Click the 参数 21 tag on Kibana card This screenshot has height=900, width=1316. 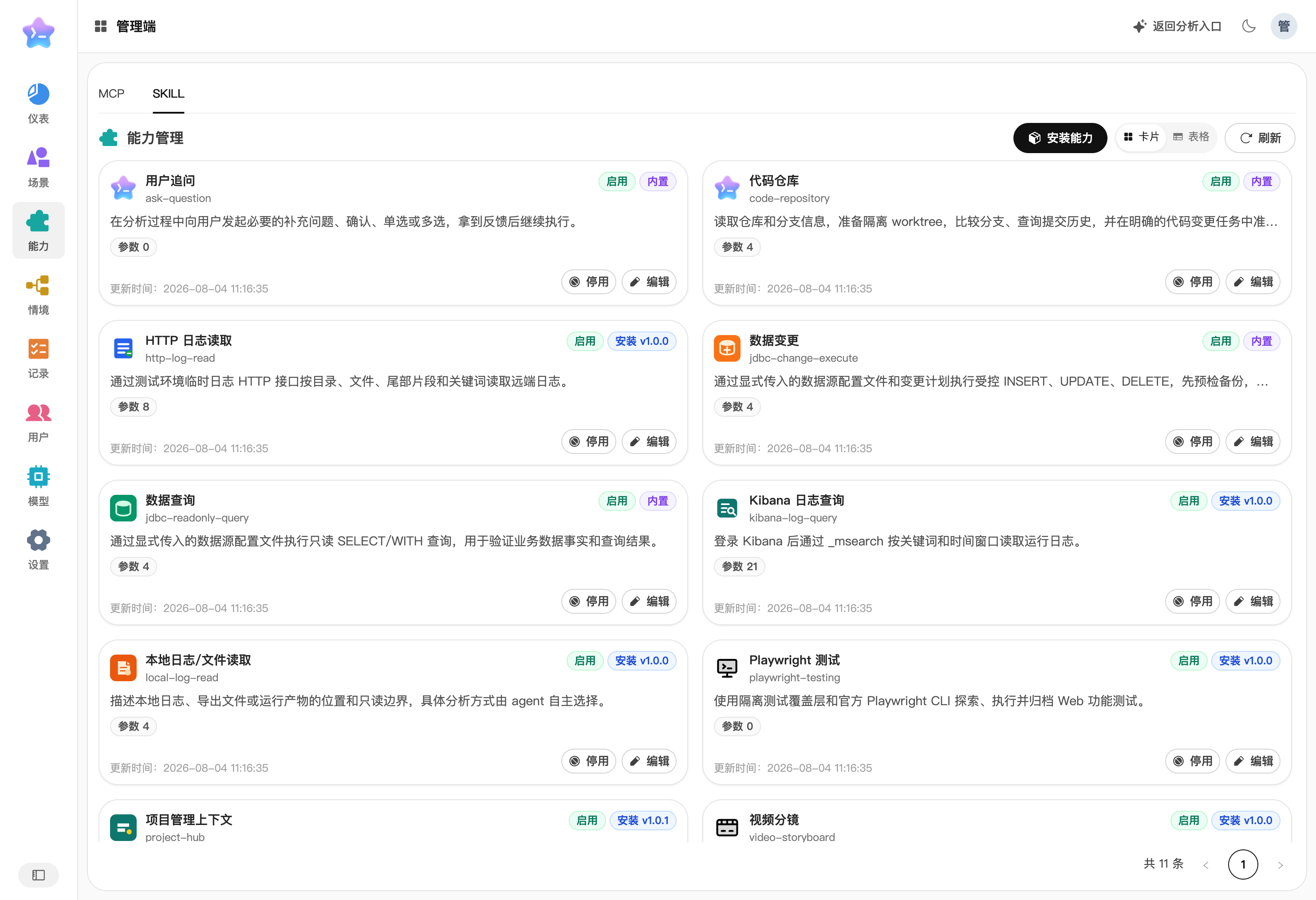[x=739, y=566]
